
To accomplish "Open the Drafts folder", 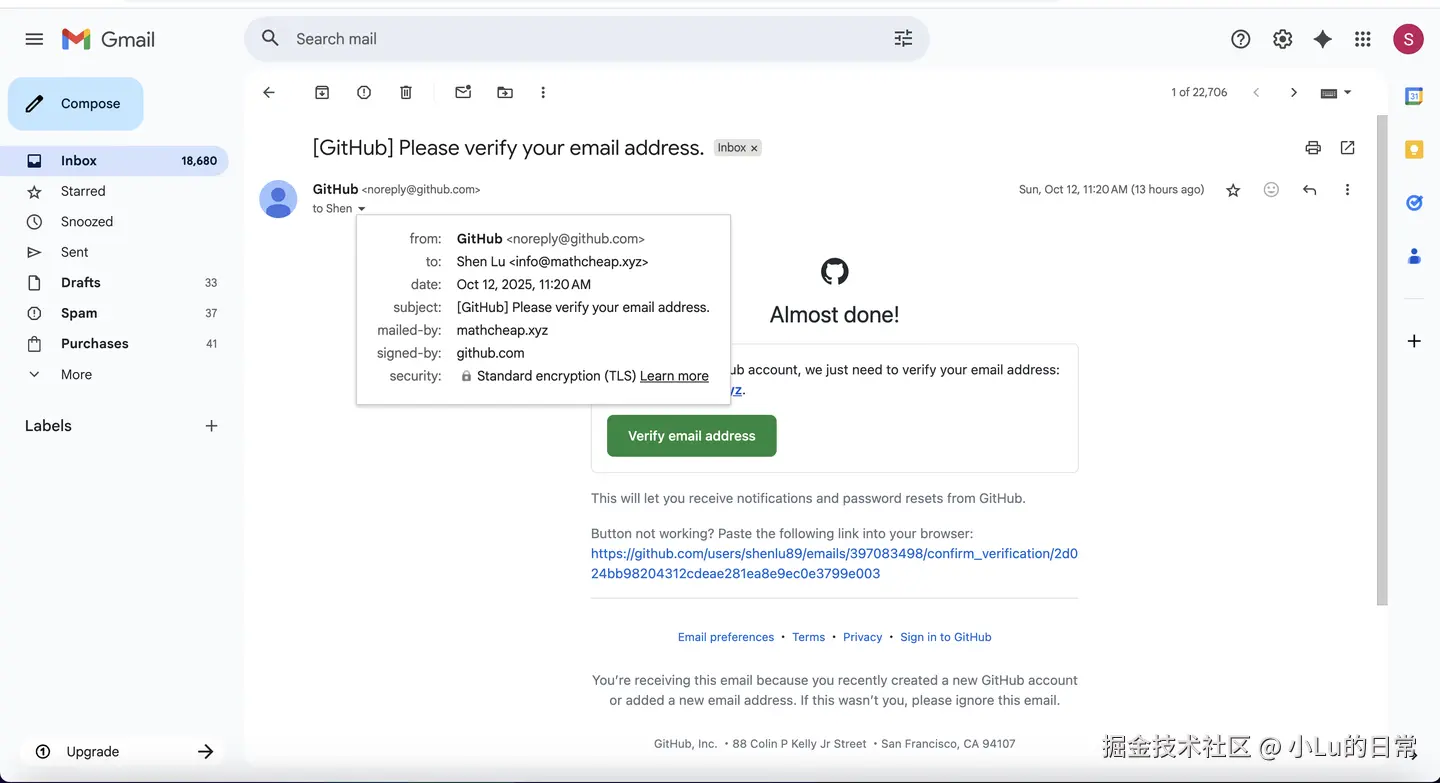I will click(114, 283).
